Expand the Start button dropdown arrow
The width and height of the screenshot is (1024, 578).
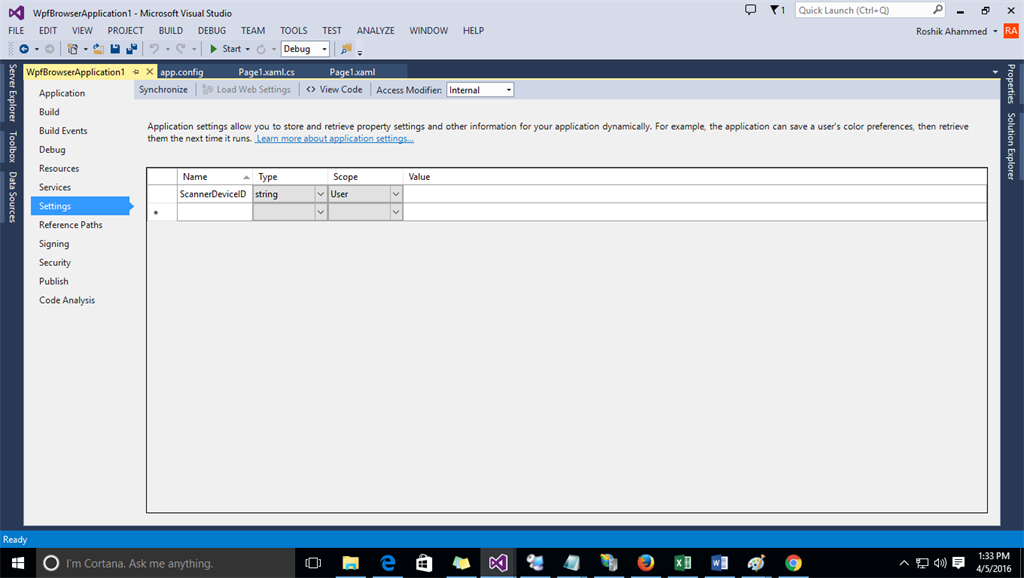click(248, 50)
